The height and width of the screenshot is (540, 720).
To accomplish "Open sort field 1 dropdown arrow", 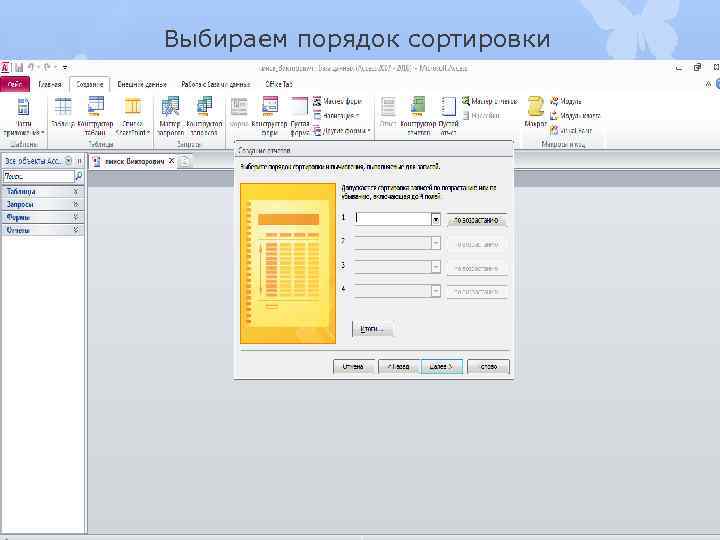I will point(435,219).
